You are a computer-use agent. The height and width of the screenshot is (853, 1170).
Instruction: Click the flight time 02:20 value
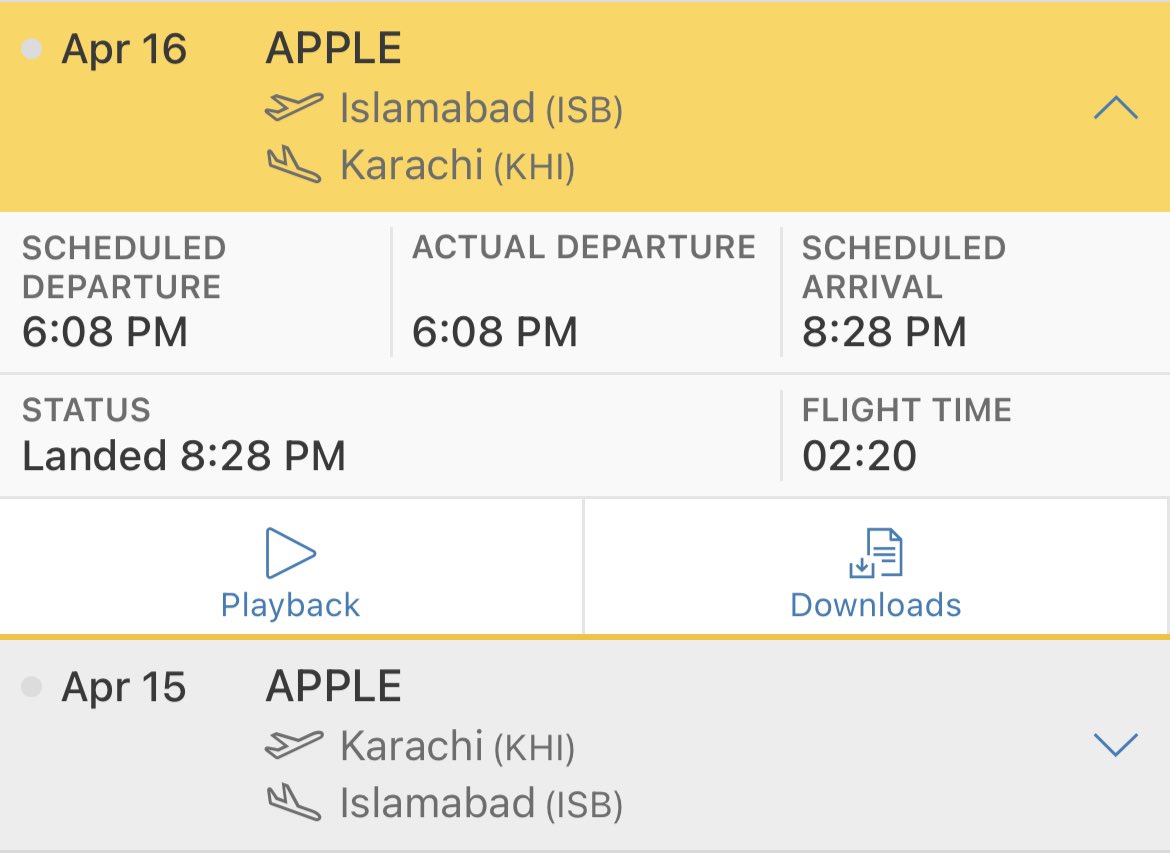point(860,455)
